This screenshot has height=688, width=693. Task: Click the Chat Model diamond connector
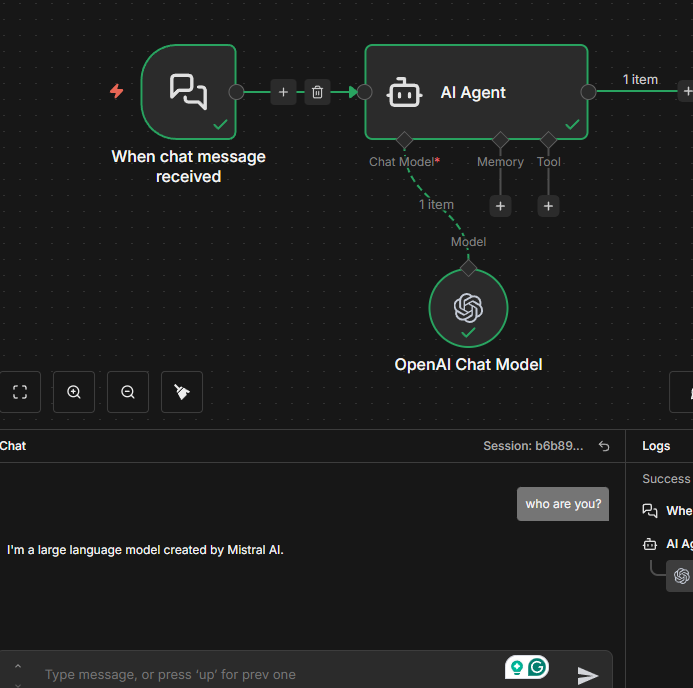point(404,140)
